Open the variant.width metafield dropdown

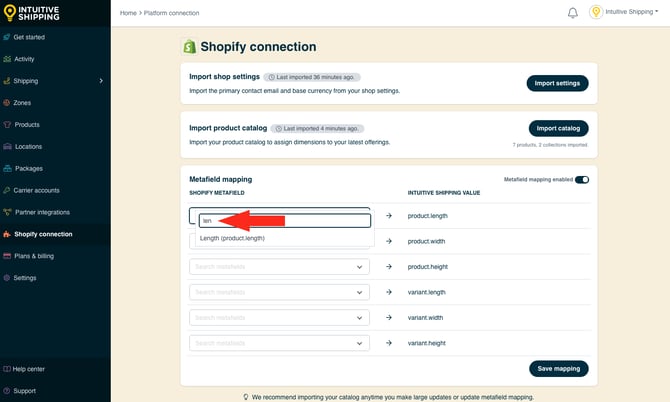click(x=279, y=317)
